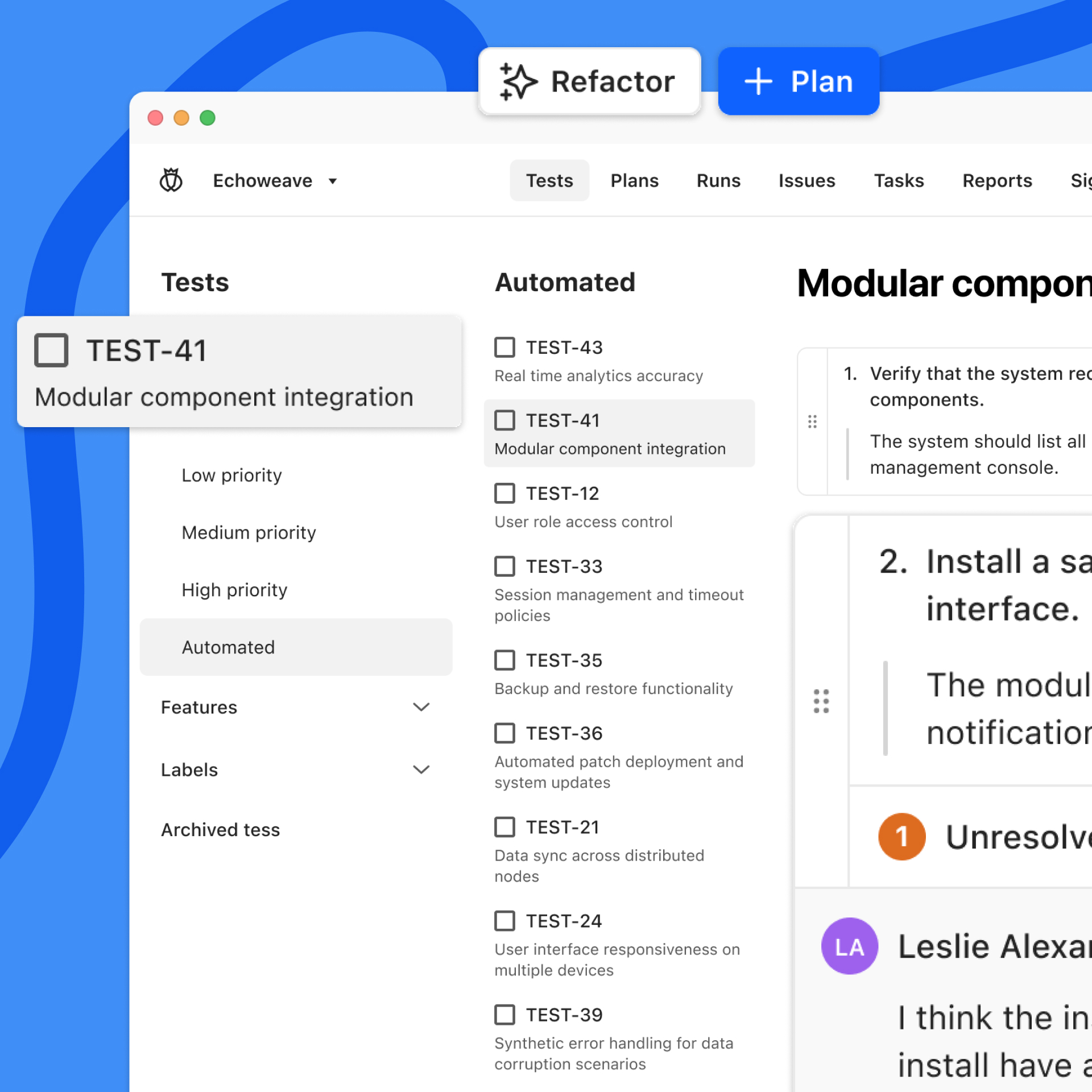This screenshot has width=1092, height=1092.
Task: Open the Archived tests link in sidebar
Action: pyautogui.click(x=221, y=830)
